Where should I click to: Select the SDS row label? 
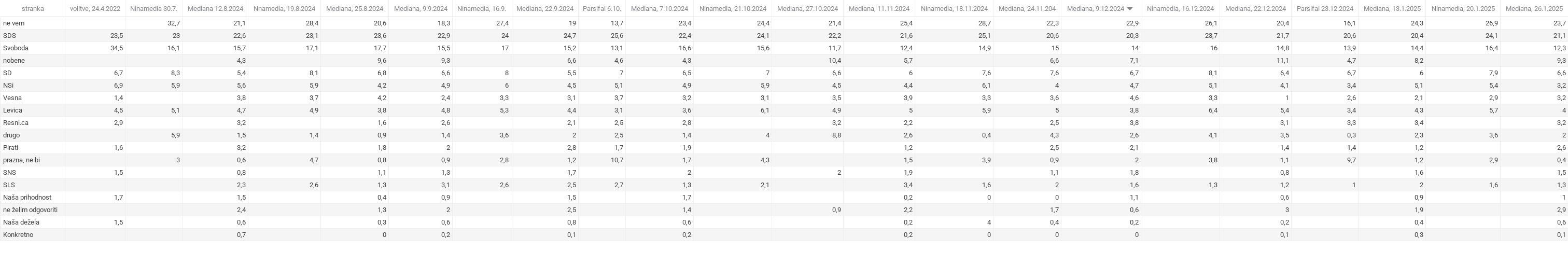[x=10, y=36]
